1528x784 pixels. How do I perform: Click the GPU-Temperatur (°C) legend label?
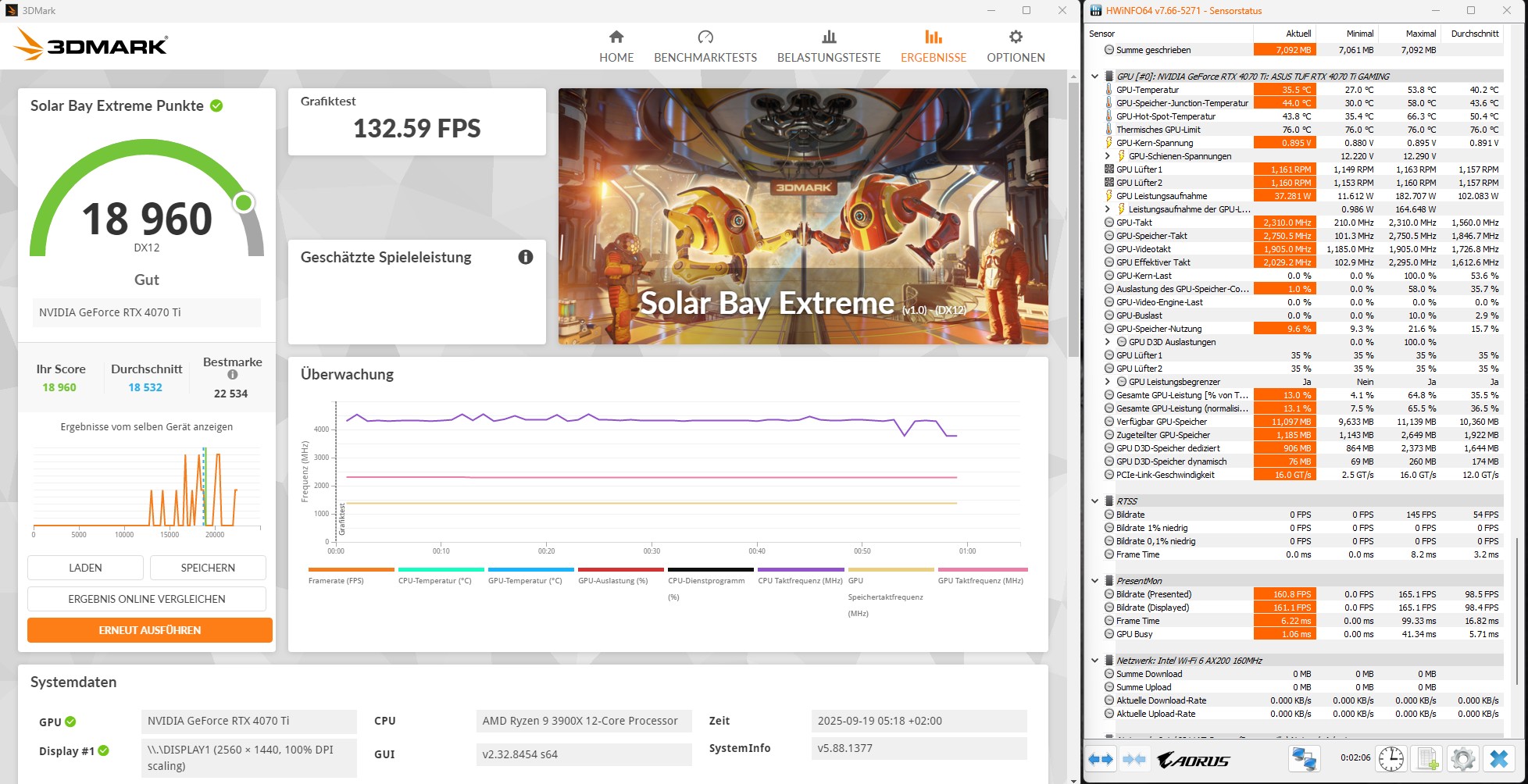(x=525, y=581)
